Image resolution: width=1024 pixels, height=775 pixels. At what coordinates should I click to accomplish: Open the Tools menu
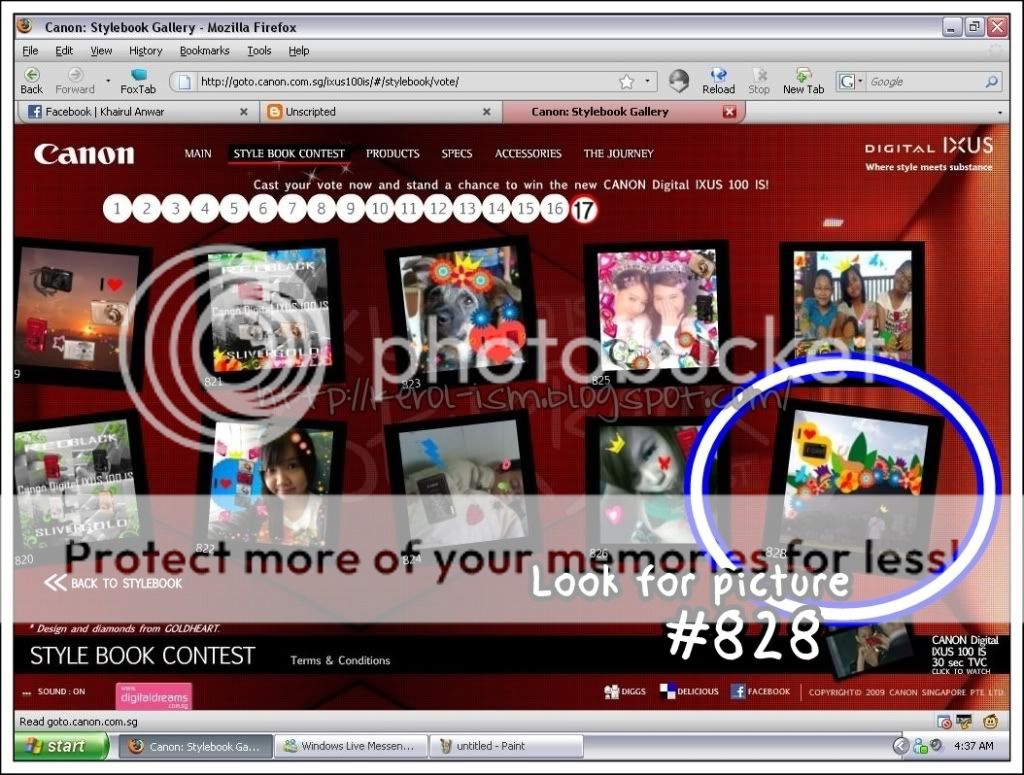click(x=259, y=51)
